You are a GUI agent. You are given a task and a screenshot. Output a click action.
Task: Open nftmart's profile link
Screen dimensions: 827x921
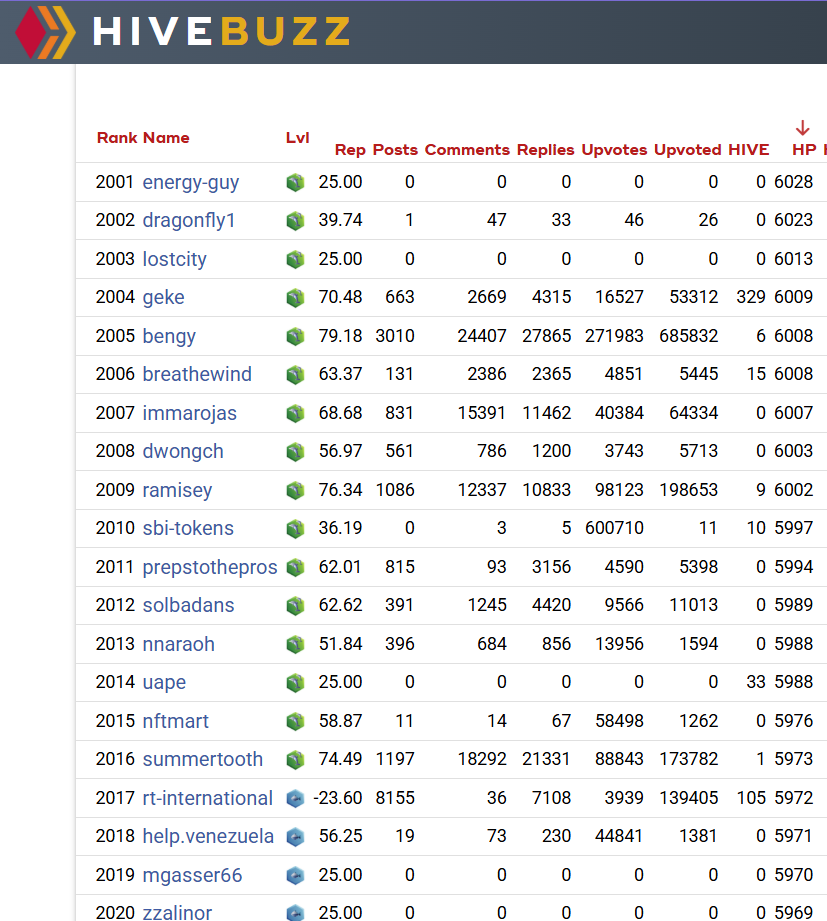pos(176,721)
